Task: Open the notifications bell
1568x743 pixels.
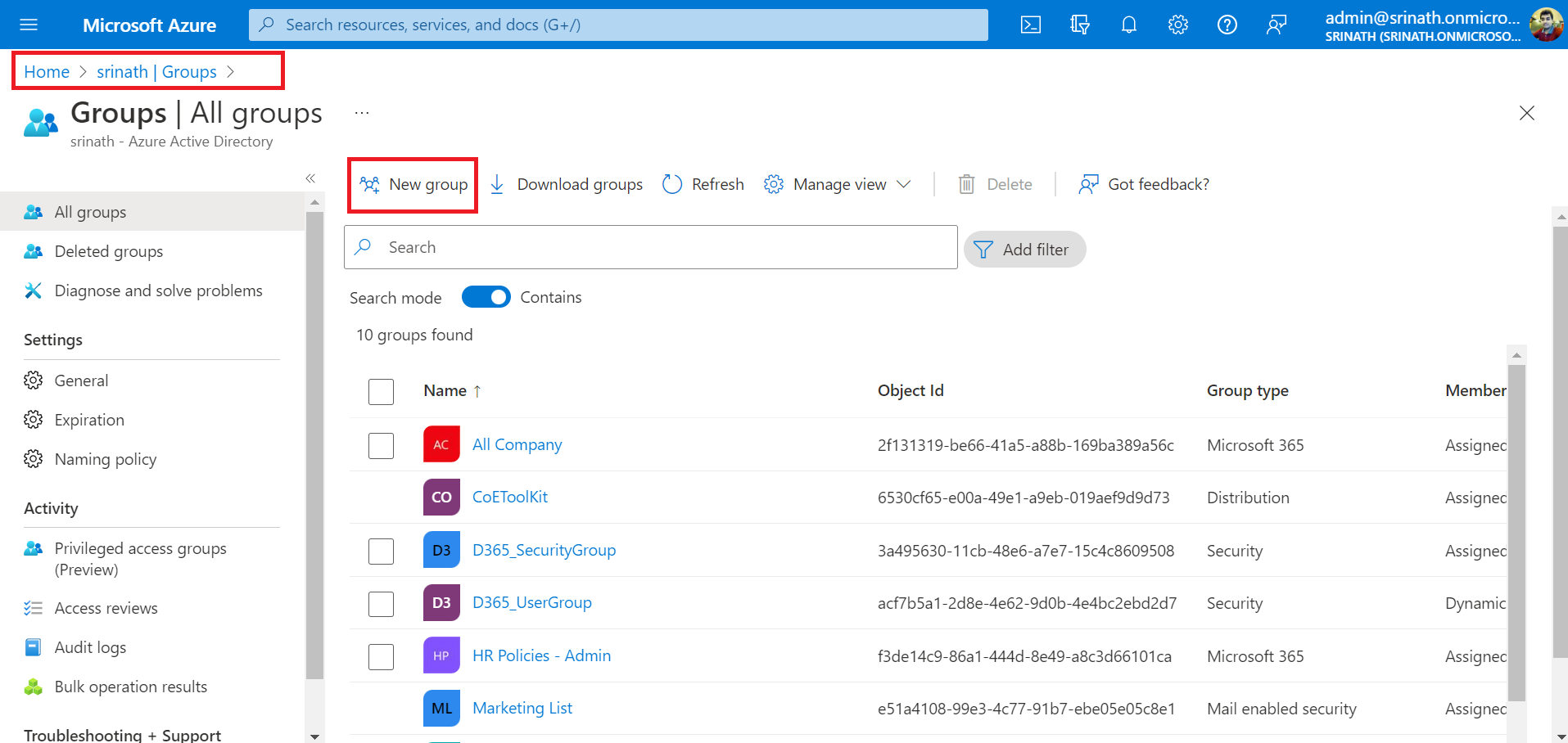Action: pyautogui.click(x=1128, y=25)
